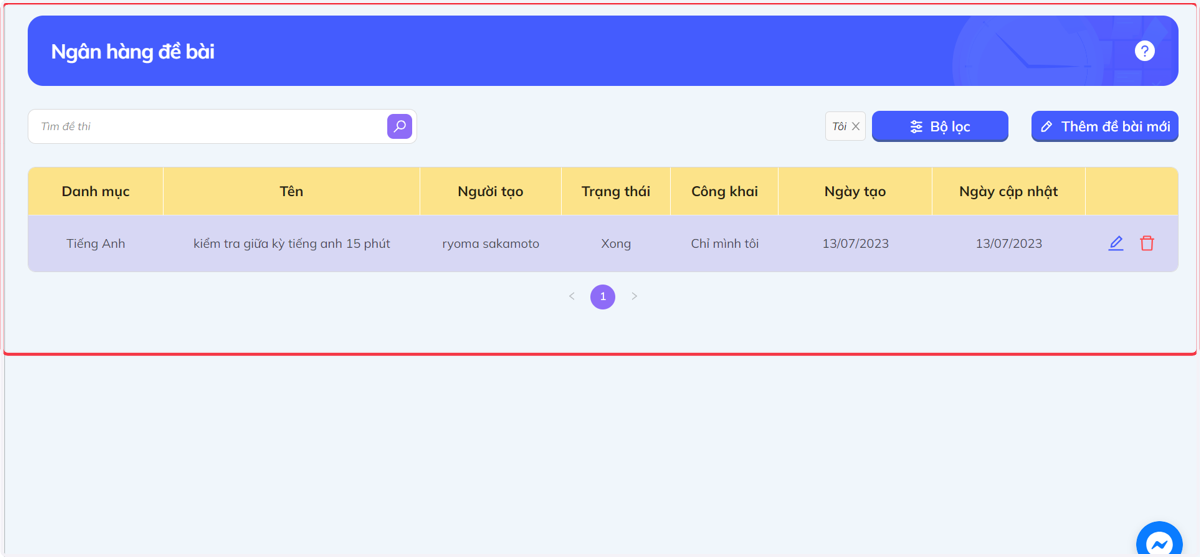Go to next page arrow
The width and height of the screenshot is (1200, 557).
[x=634, y=296]
